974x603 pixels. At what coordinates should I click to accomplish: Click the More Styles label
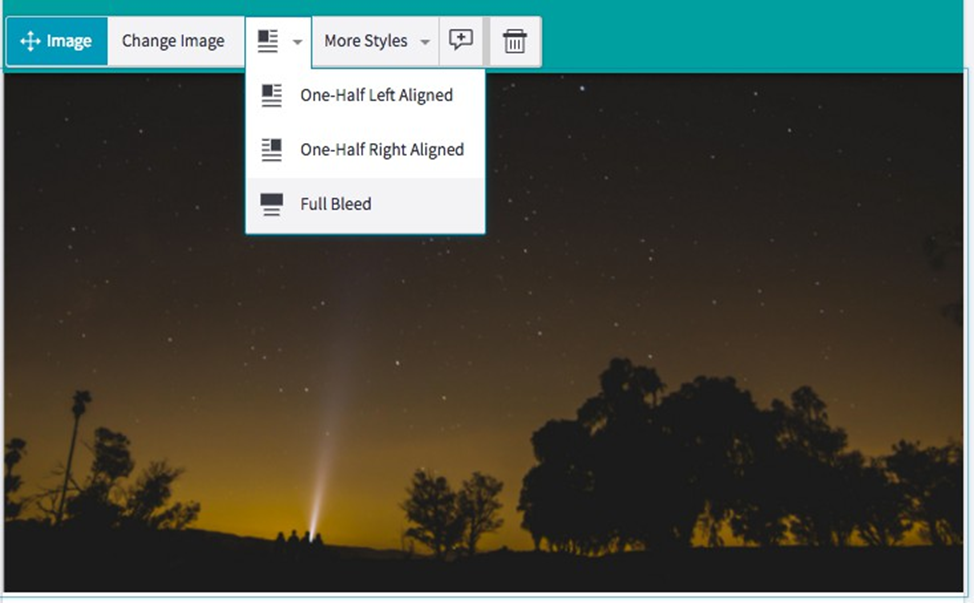pos(365,42)
